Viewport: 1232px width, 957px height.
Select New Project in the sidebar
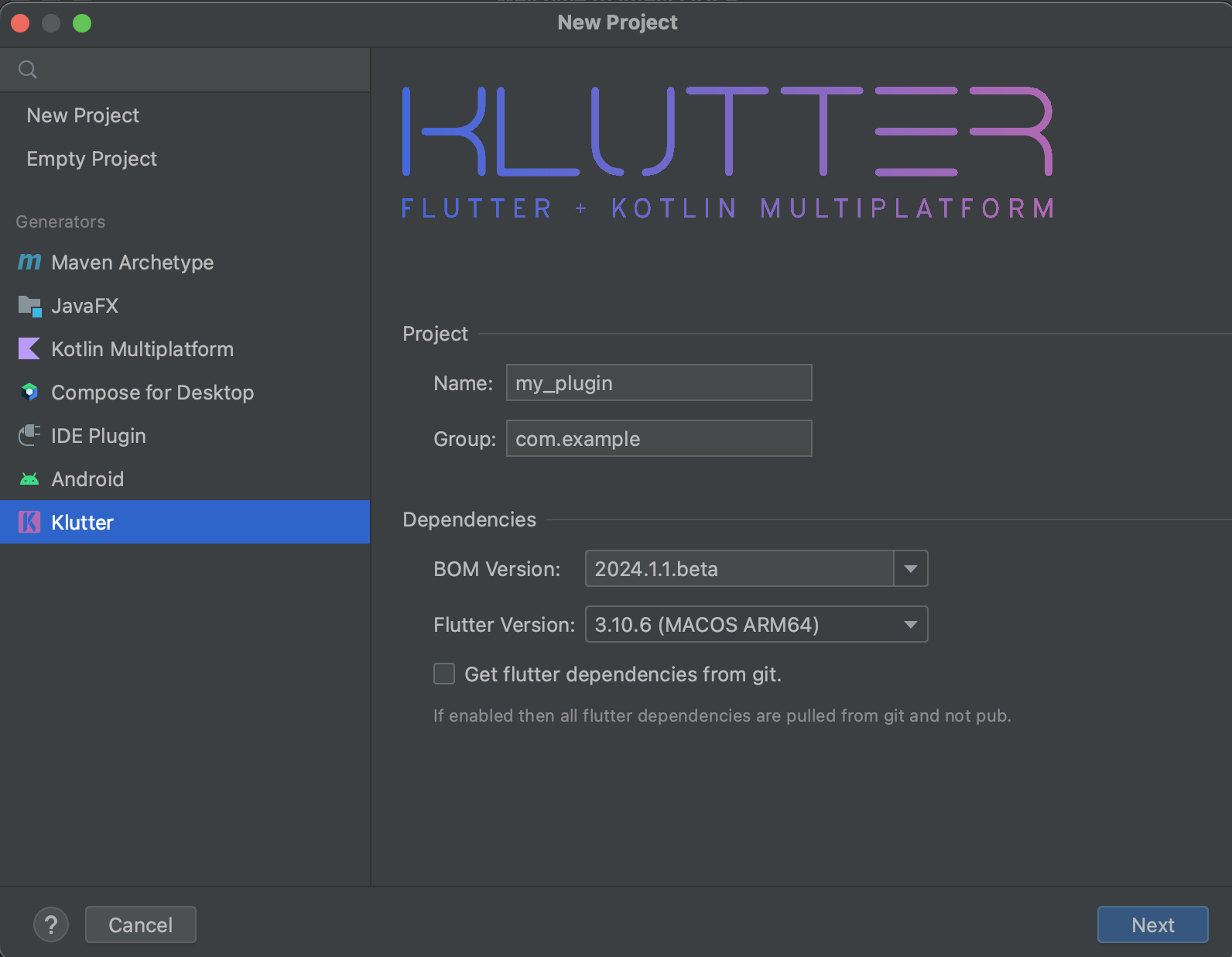pos(83,115)
